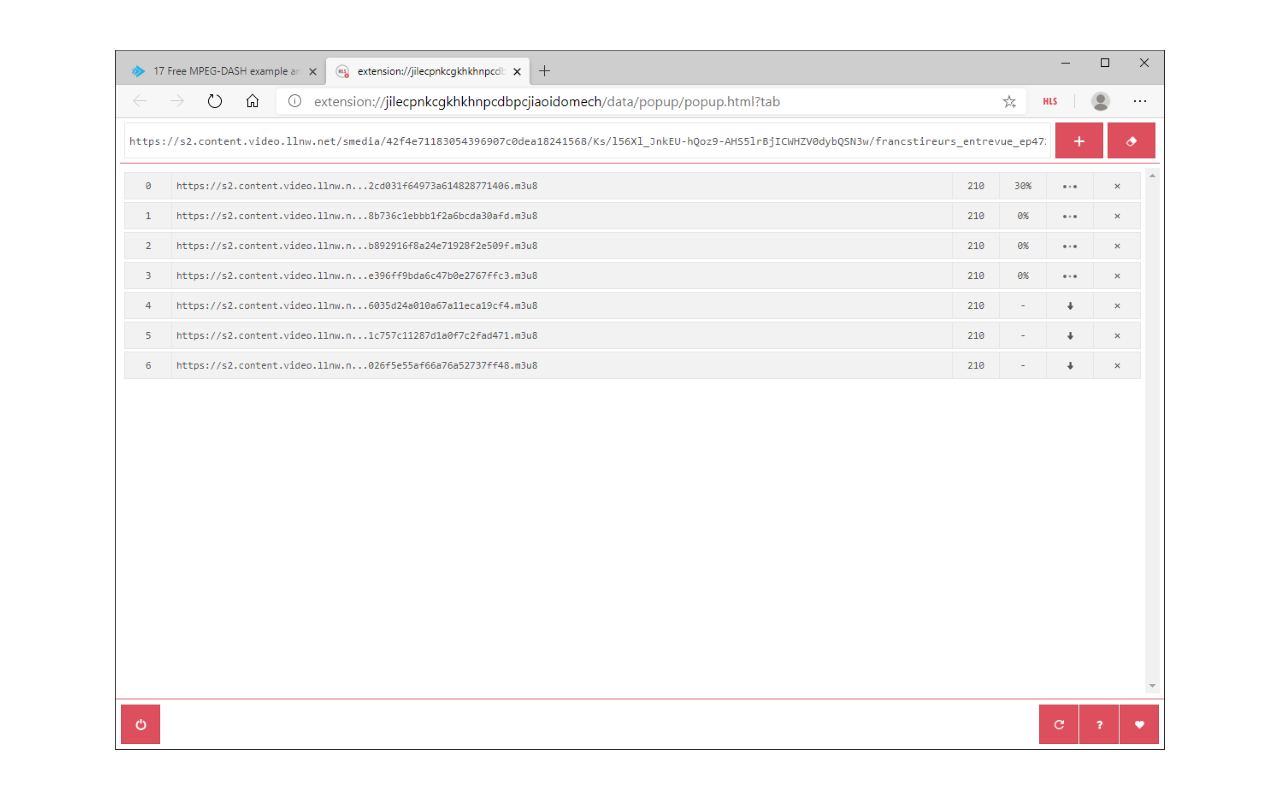Download row 4 with arrow icon
Viewport: 1280px width, 800px height.
(1070, 306)
